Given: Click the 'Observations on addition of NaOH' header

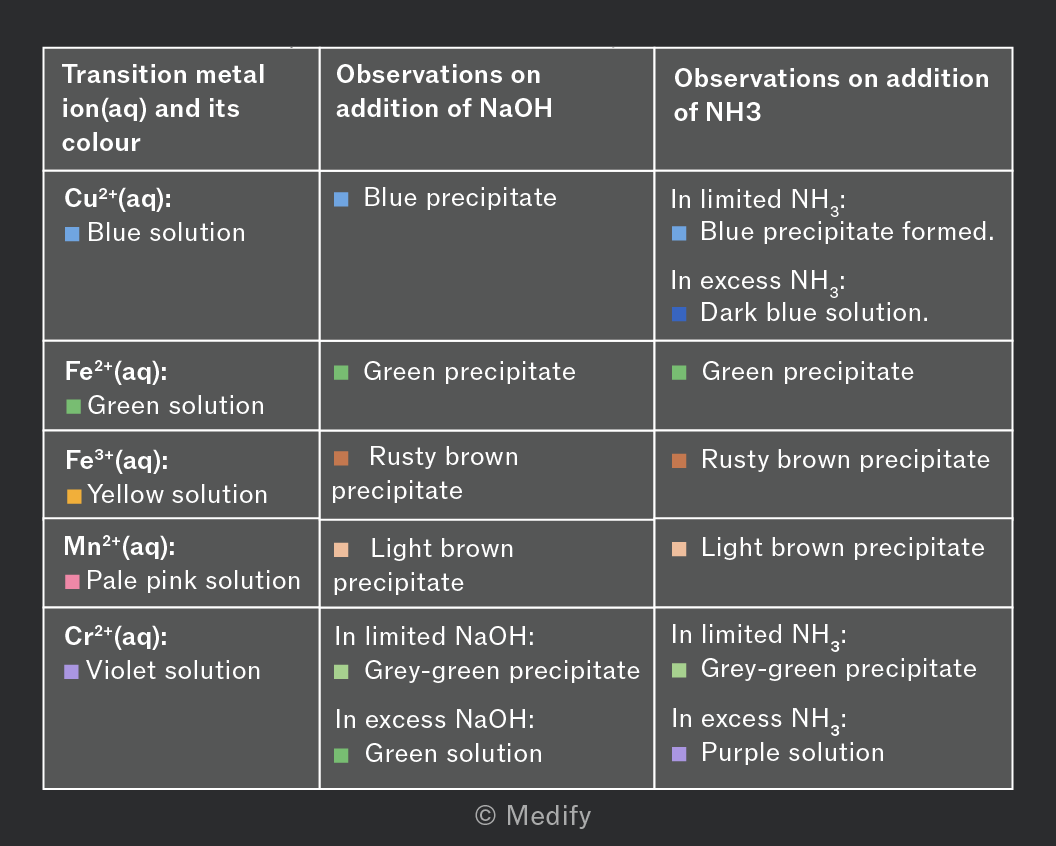Looking at the screenshot, I should pyautogui.click(x=444, y=91).
